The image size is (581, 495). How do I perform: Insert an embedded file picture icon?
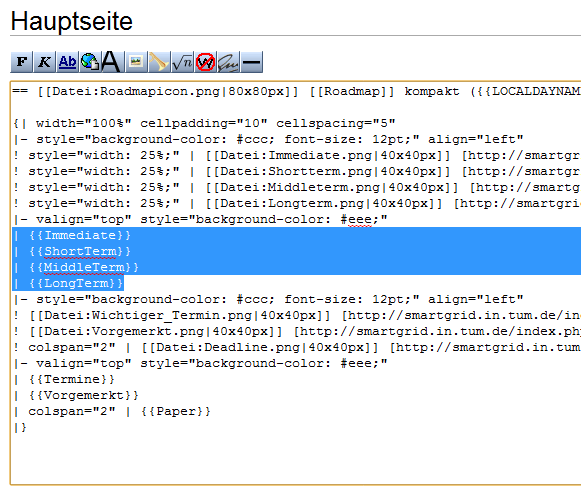pos(136,62)
